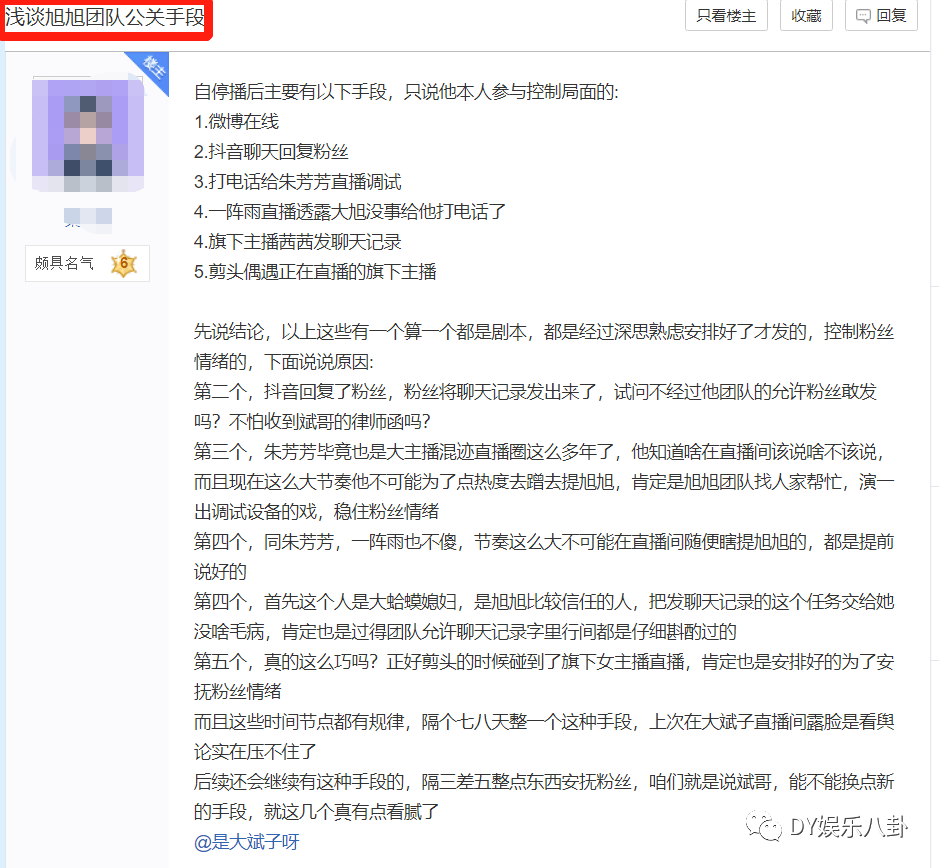
Task: Open the @是大斌子呀 mention link
Action: (246, 842)
